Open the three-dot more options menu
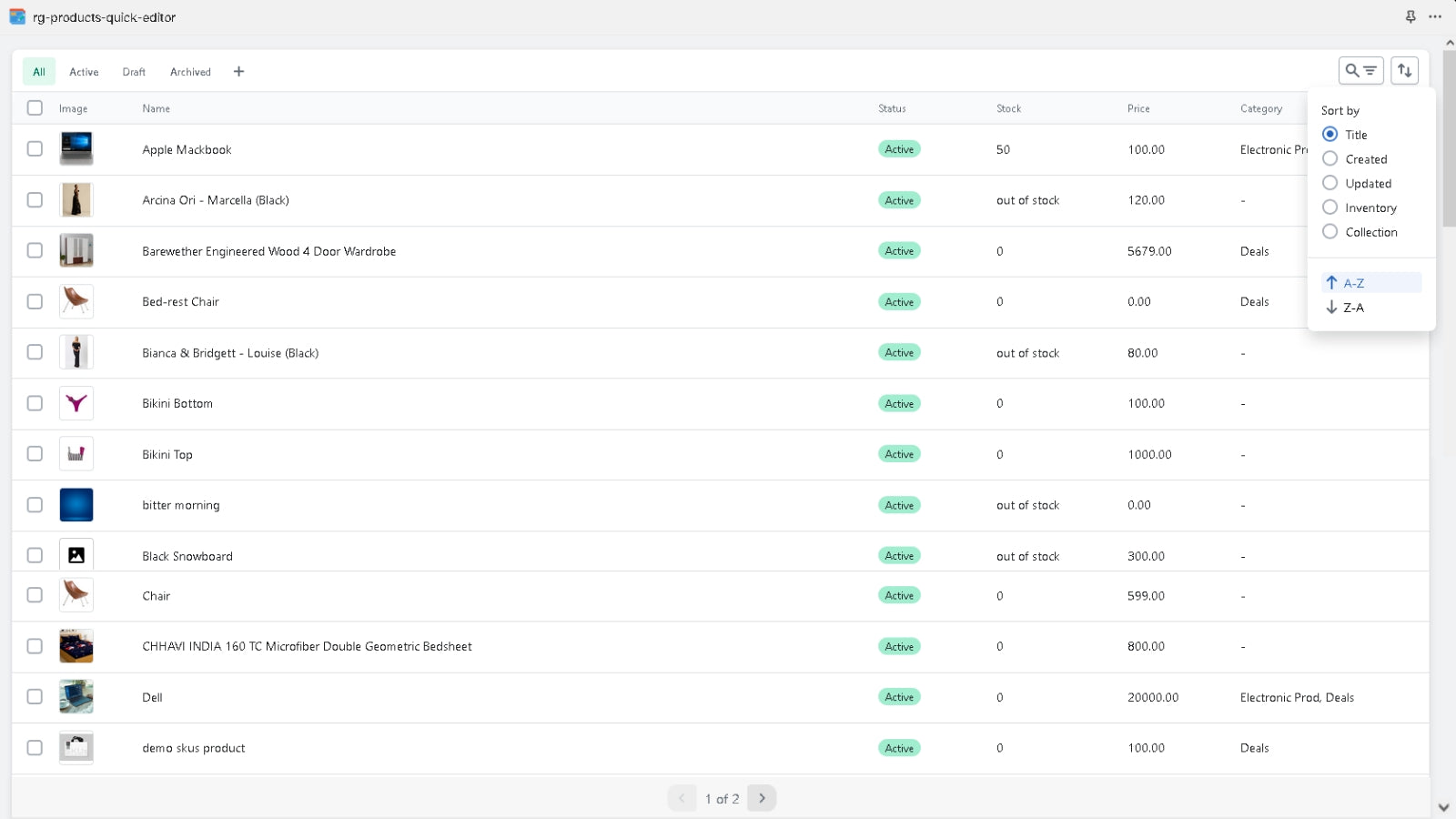 1435,16
